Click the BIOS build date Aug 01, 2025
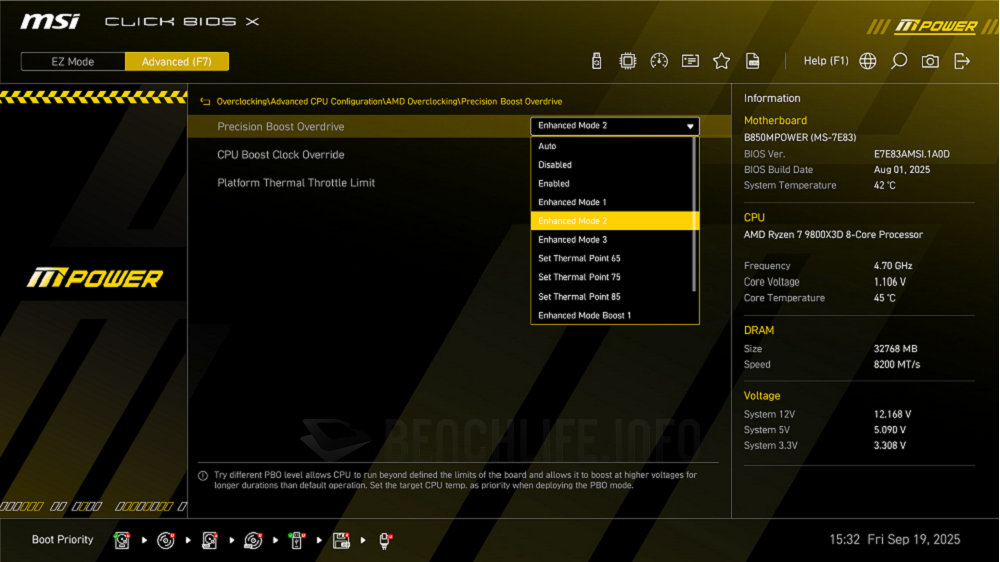 point(901,170)
